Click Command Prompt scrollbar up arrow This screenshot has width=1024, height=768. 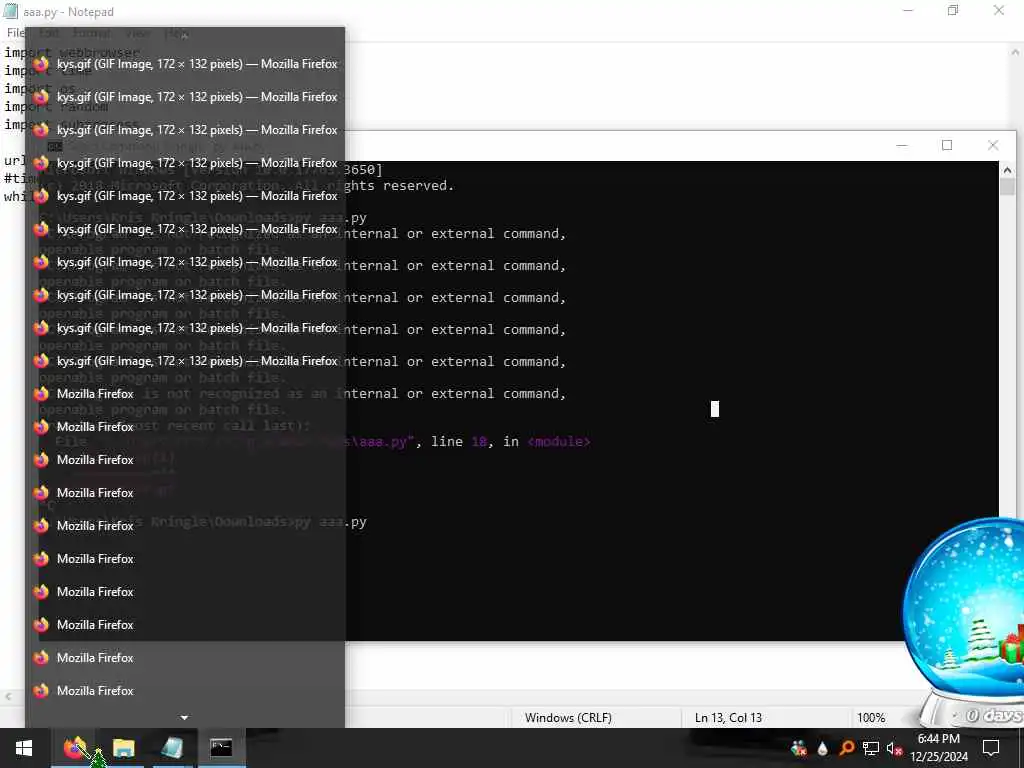coord(1007,170)
